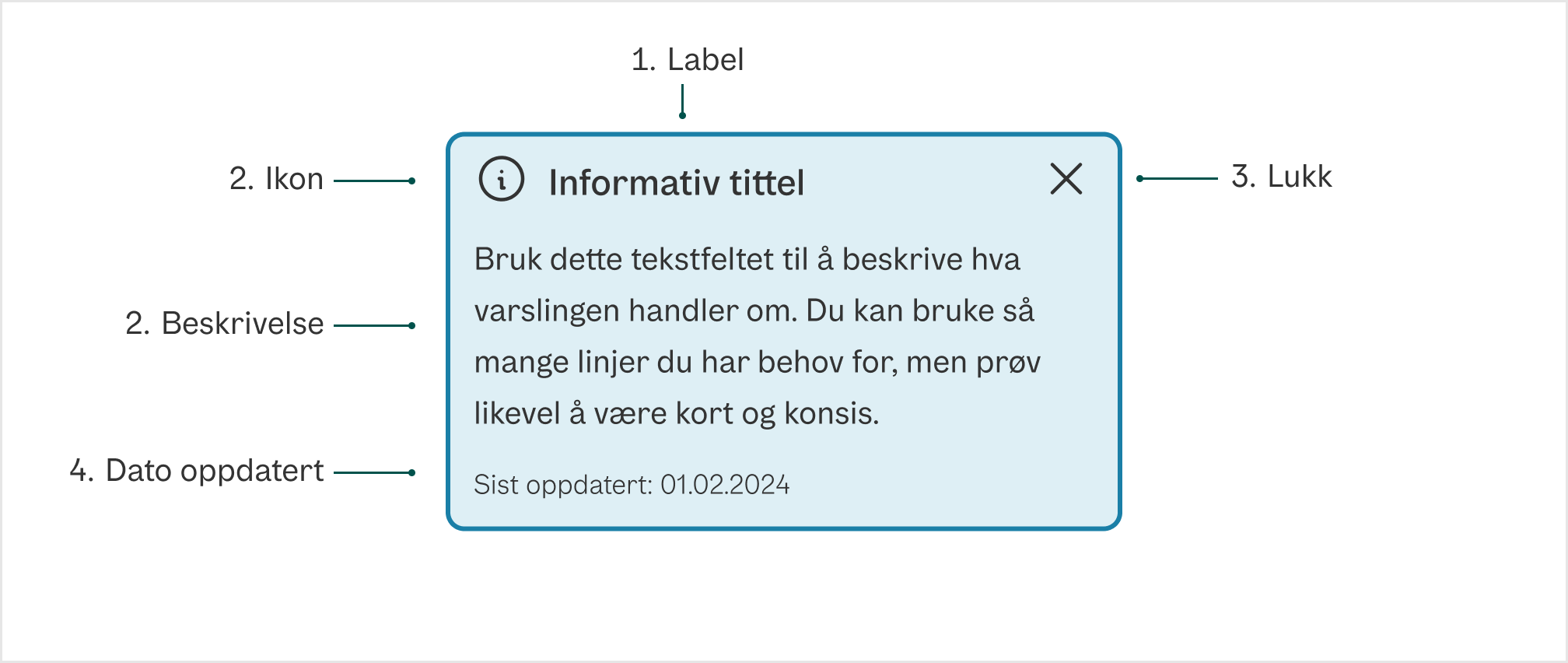The image size is (1568, 663).
Task: Click the connector line leading to "3. Lukk"
Action: click(x=1182, y=178)
